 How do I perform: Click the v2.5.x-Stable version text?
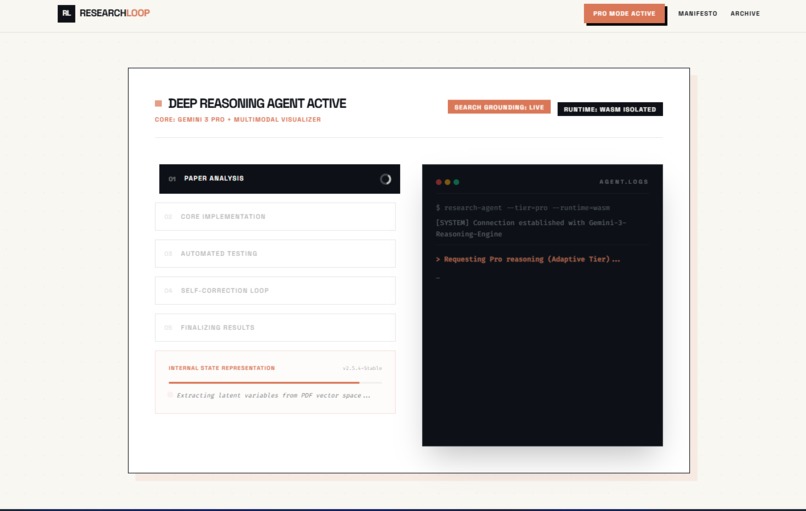click(x=362, y=368)
